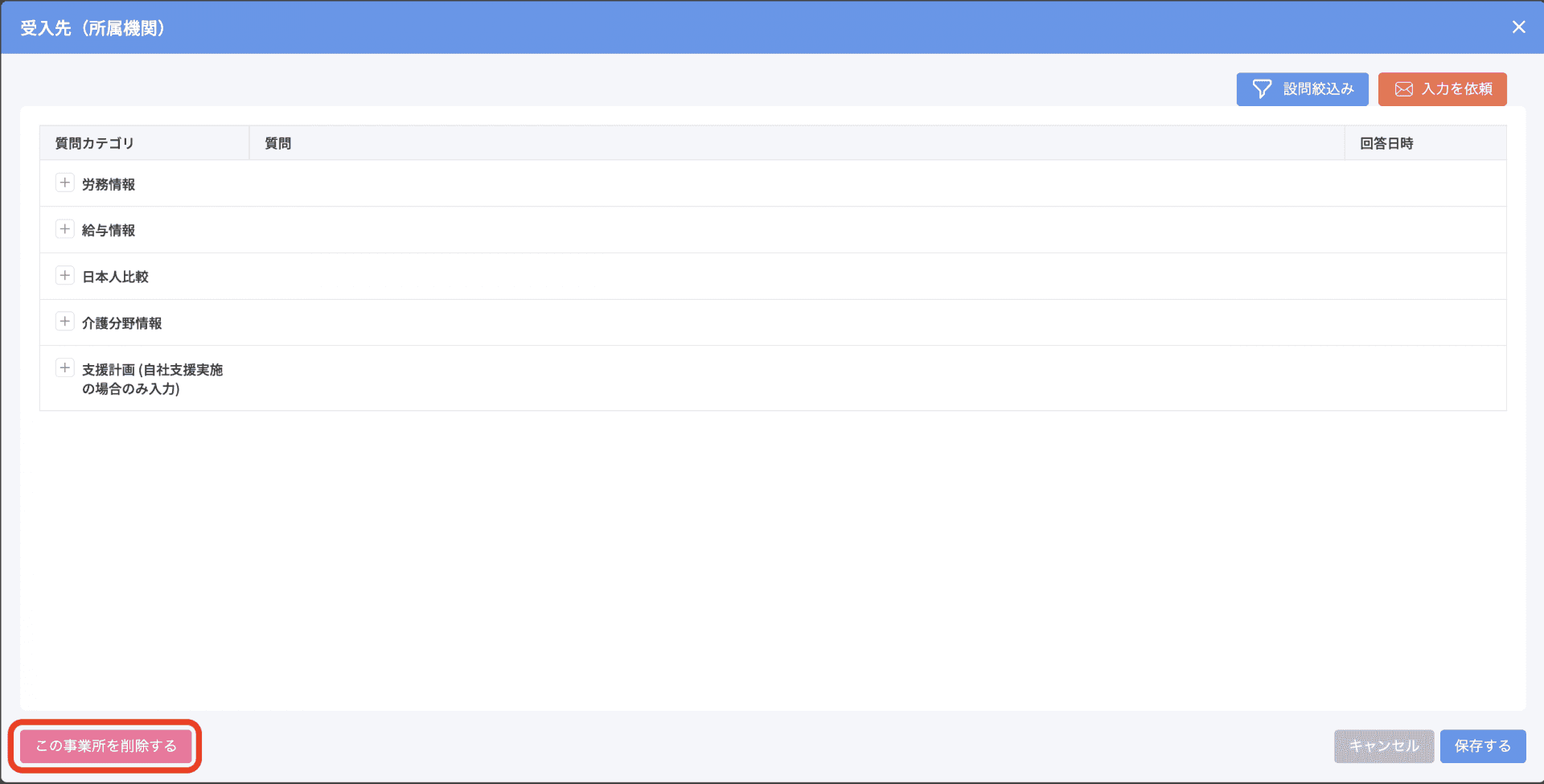Click the 受入先（所属機関）dialog title
Screen dimensions: 1544x784
click(92, 28)
